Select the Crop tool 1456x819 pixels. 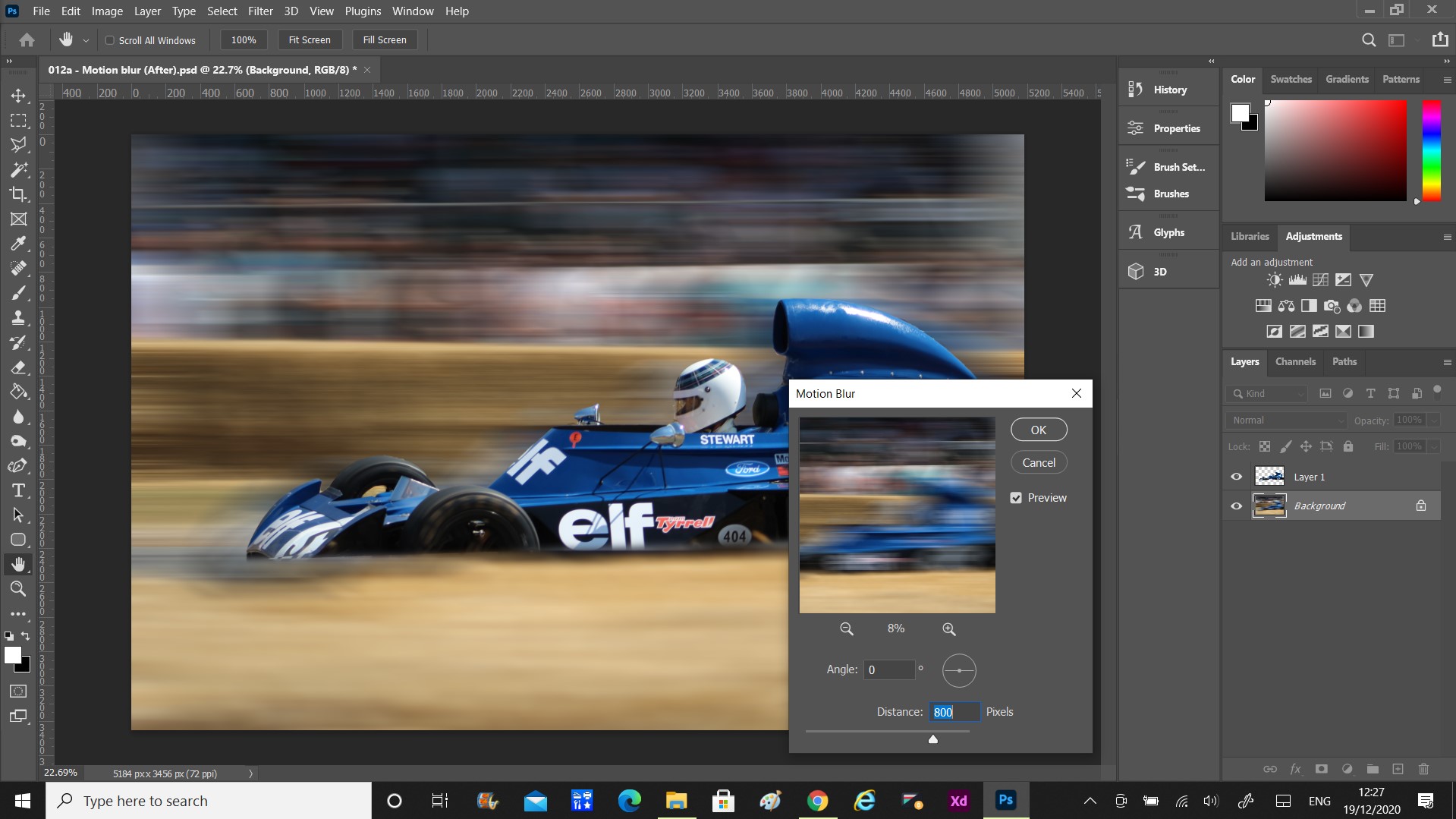[x=18, y=194]
